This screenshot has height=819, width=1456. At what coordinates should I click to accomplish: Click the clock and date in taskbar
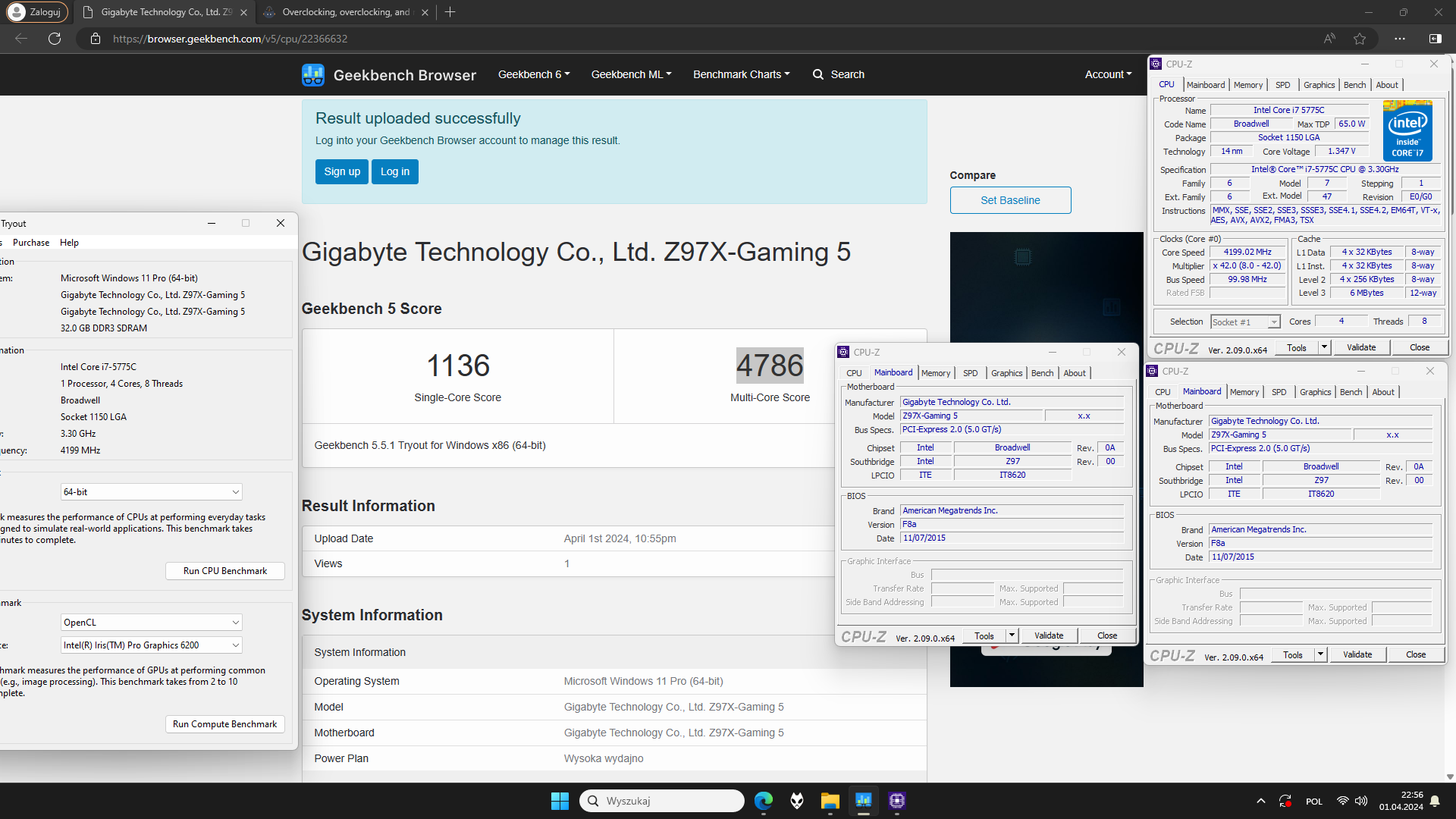1401,801
